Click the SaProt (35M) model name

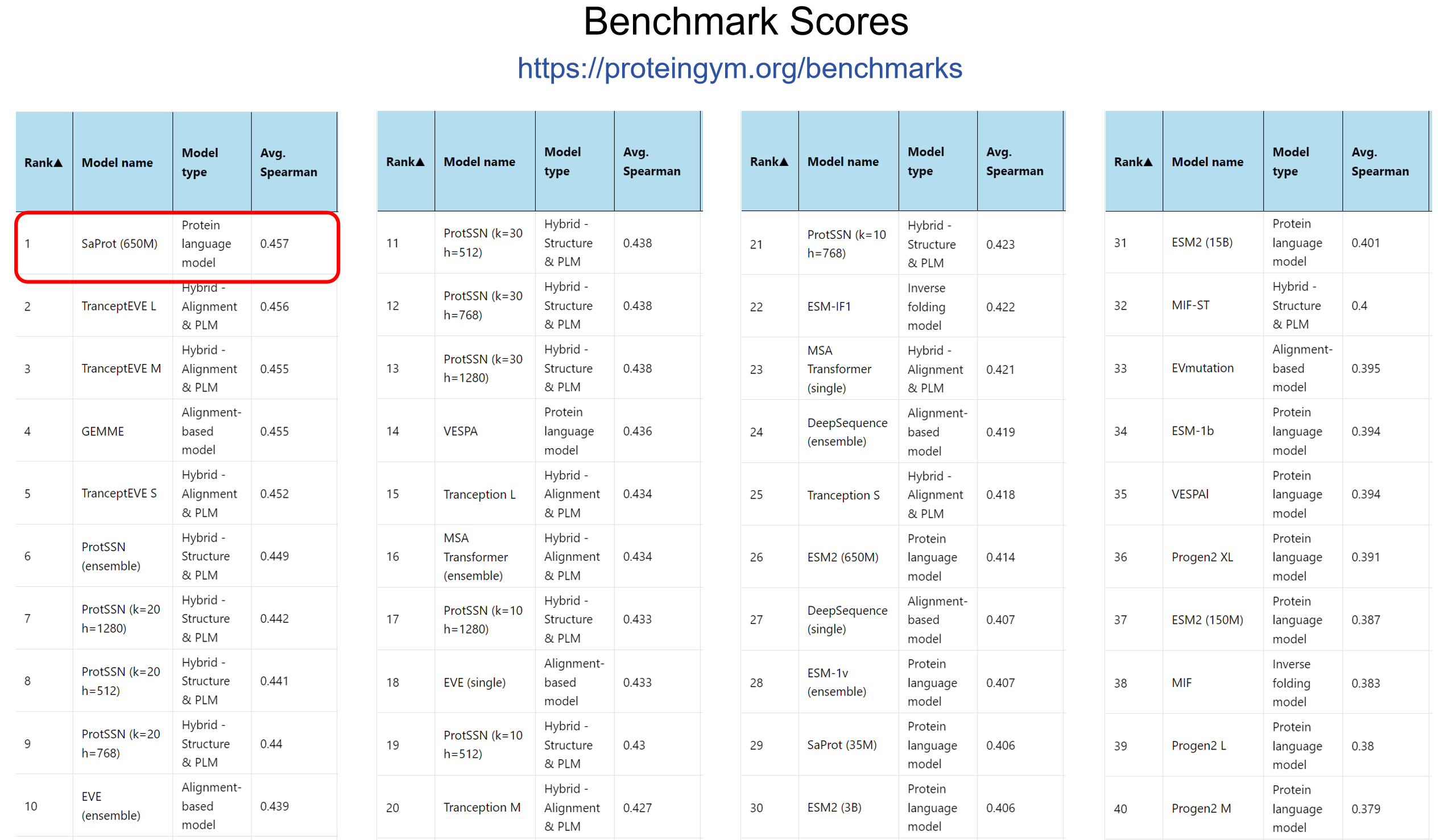[x=841, y=746]
